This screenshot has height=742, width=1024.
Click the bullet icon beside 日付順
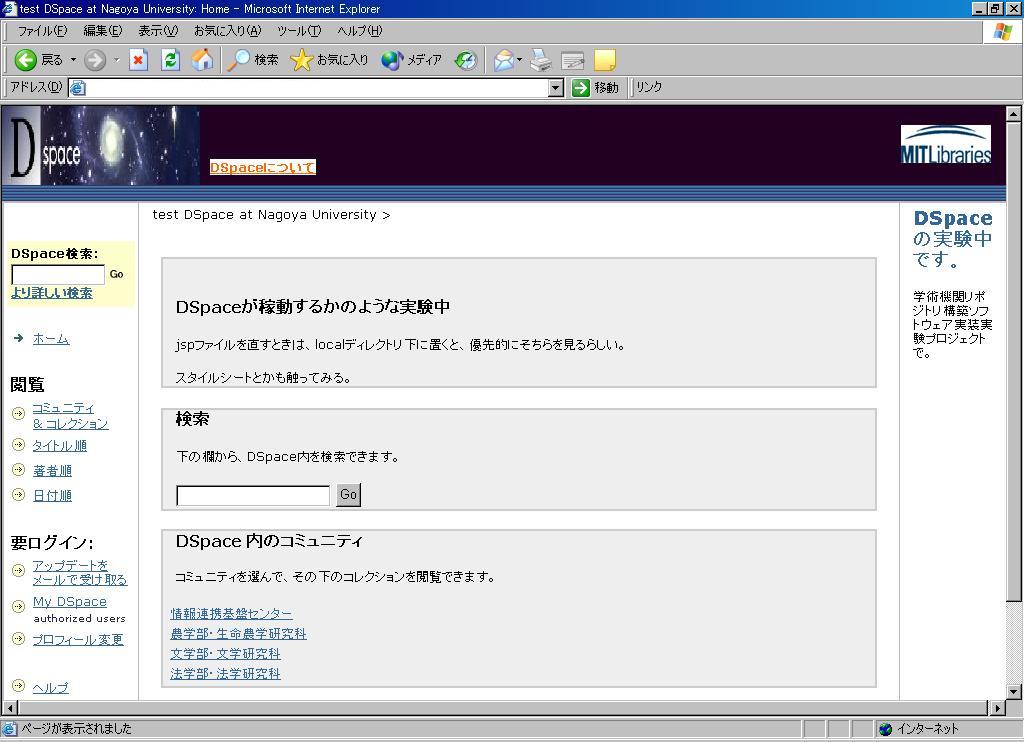click(18, 494)
